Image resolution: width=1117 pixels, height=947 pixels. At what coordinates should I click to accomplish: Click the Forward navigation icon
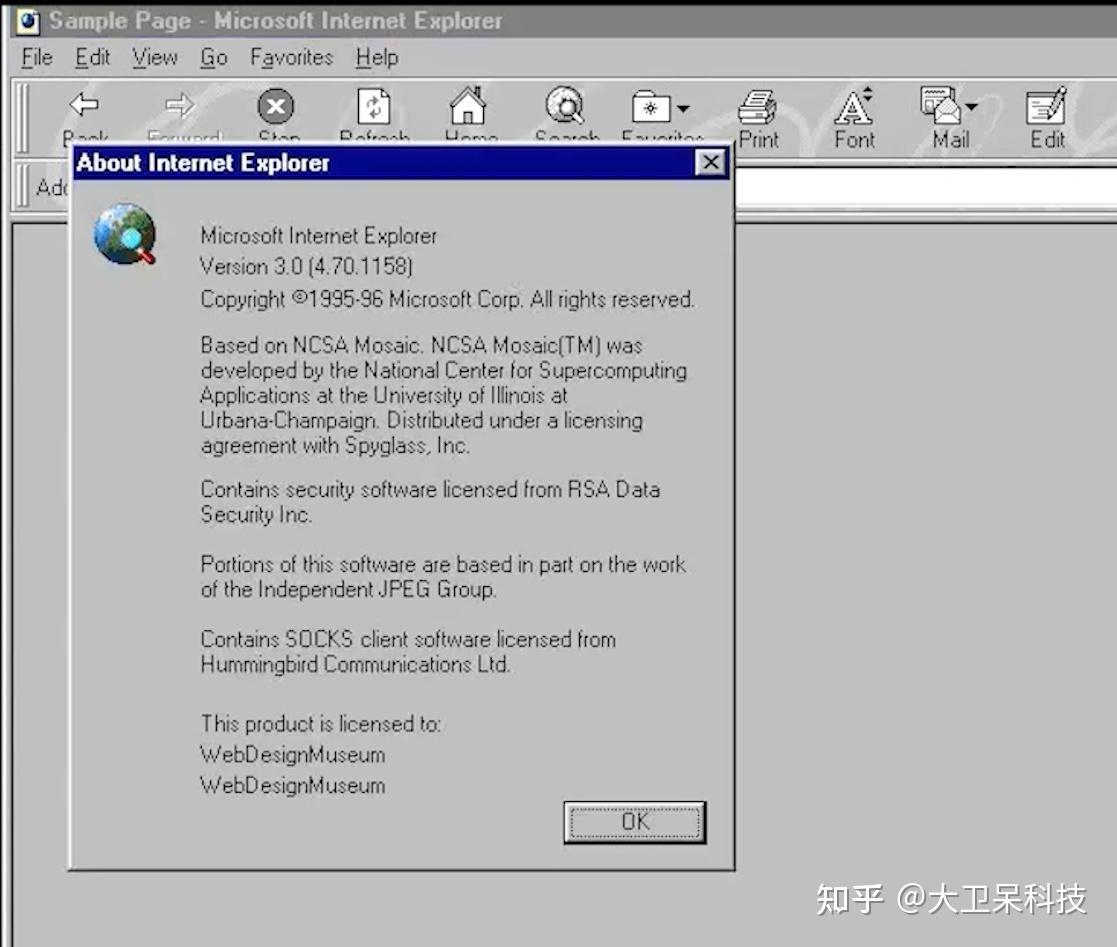pos(180,105)
